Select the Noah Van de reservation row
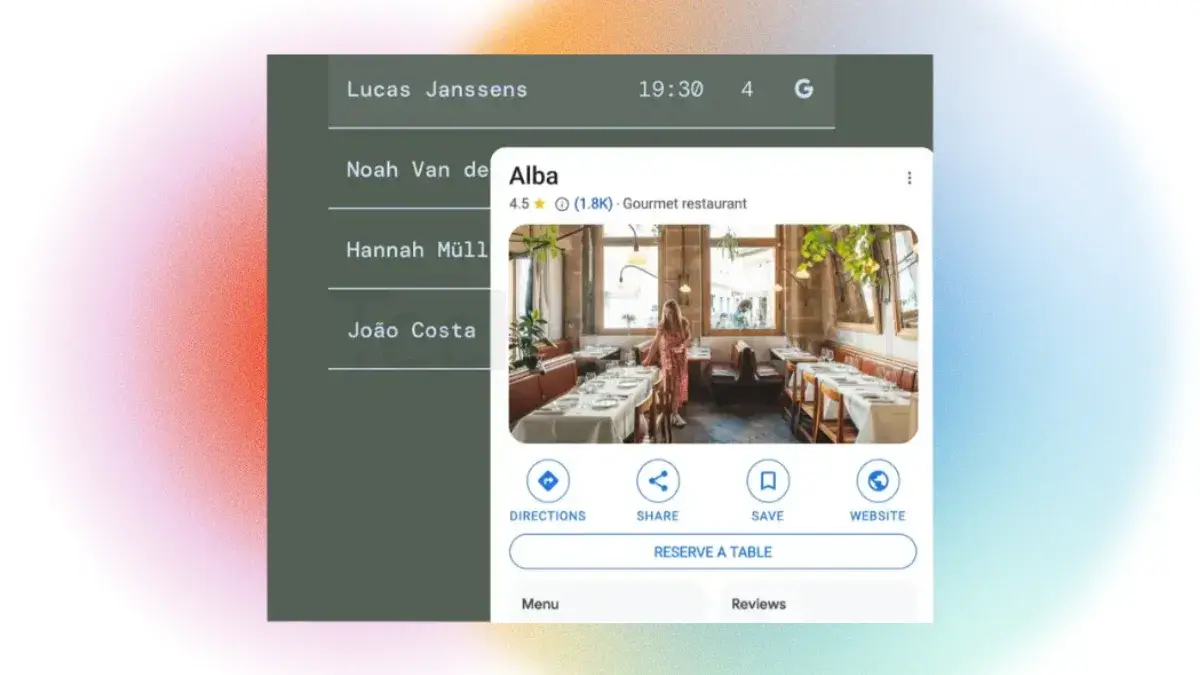The height and width of the screenshot is (675, 1200). [x=410, y=169]
